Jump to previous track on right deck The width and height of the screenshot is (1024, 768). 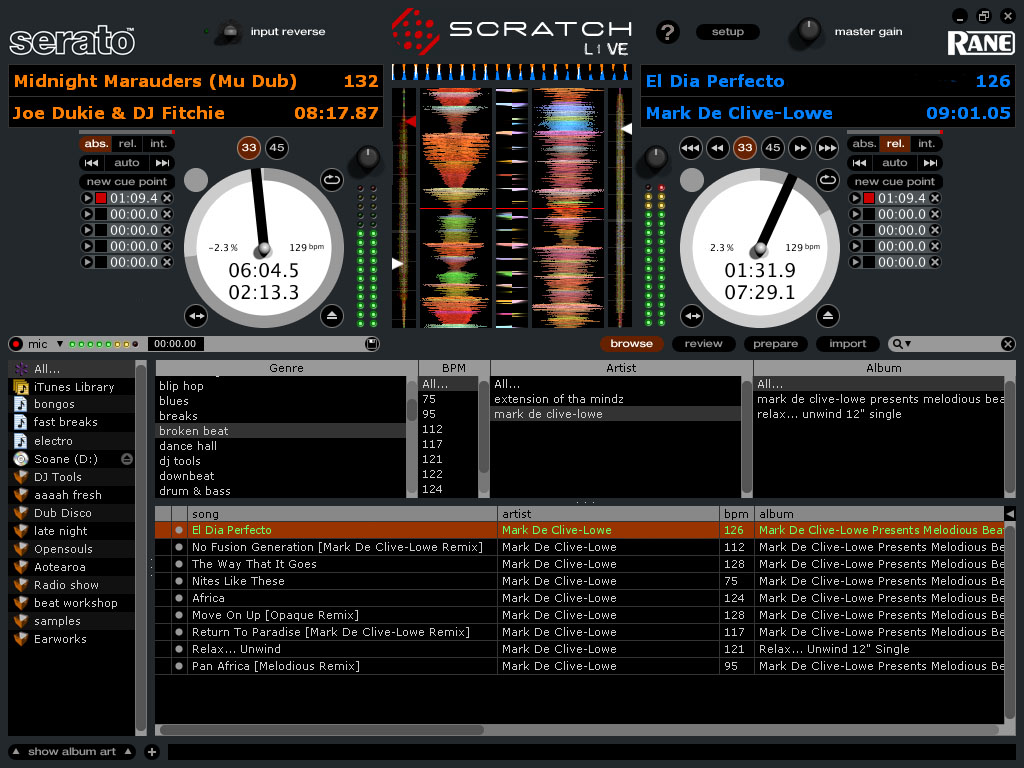859,163
